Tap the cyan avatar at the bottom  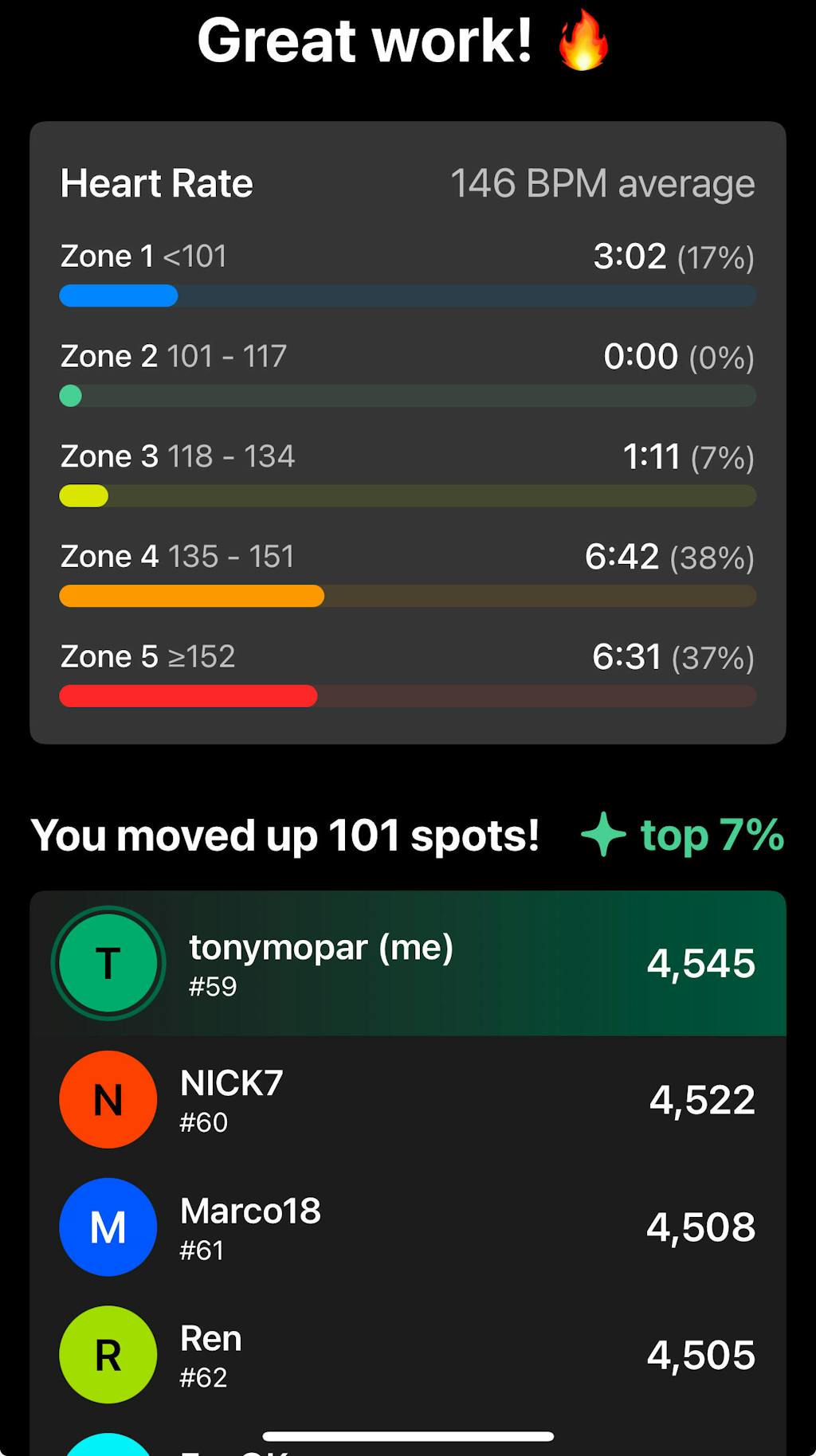(x=108, y=1445)
